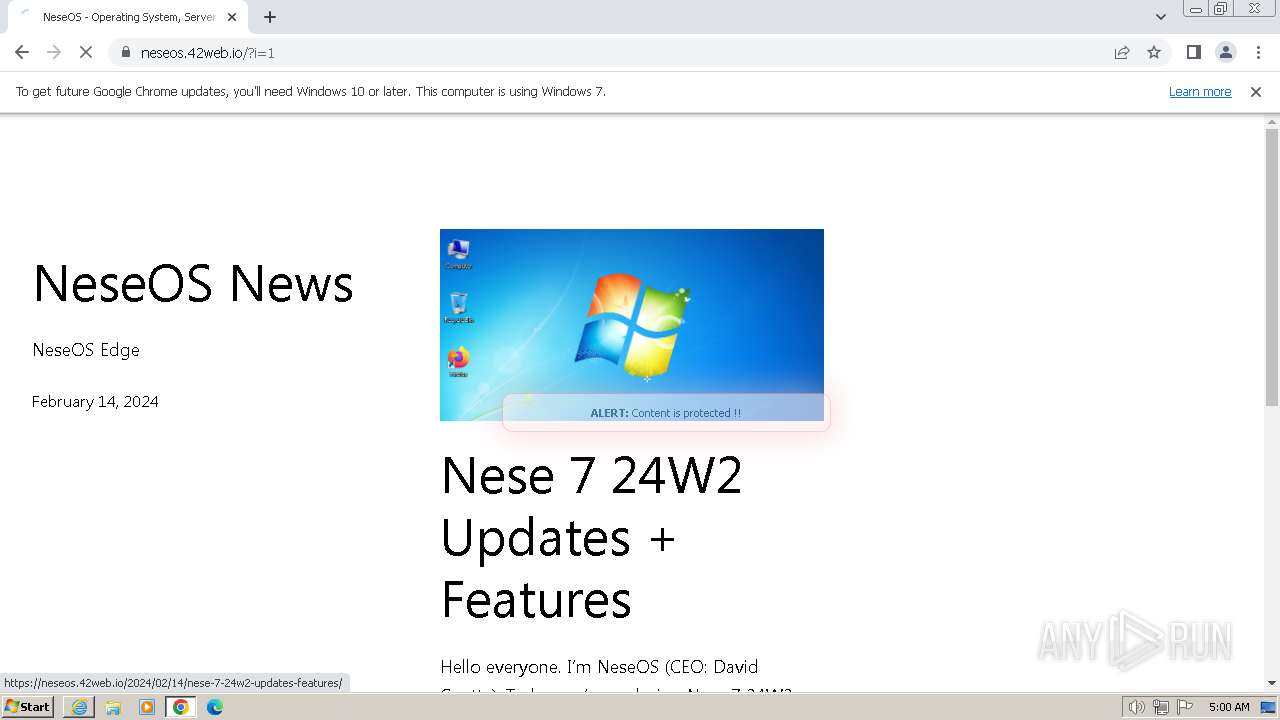Open Nese 7 24W2 Updates + Features article

(591, 537)
